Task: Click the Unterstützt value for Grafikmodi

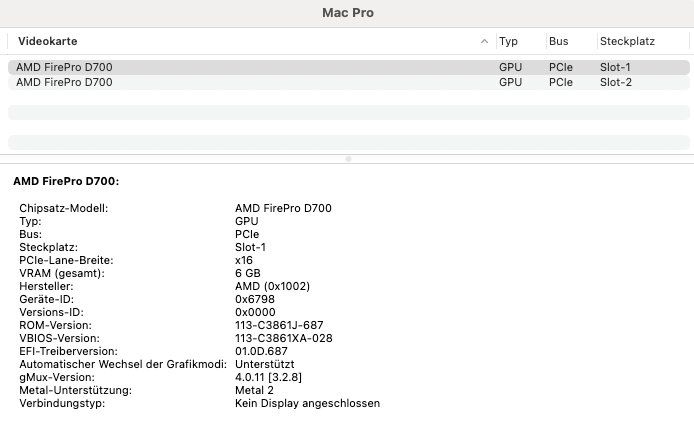Action: pos(265,364)
